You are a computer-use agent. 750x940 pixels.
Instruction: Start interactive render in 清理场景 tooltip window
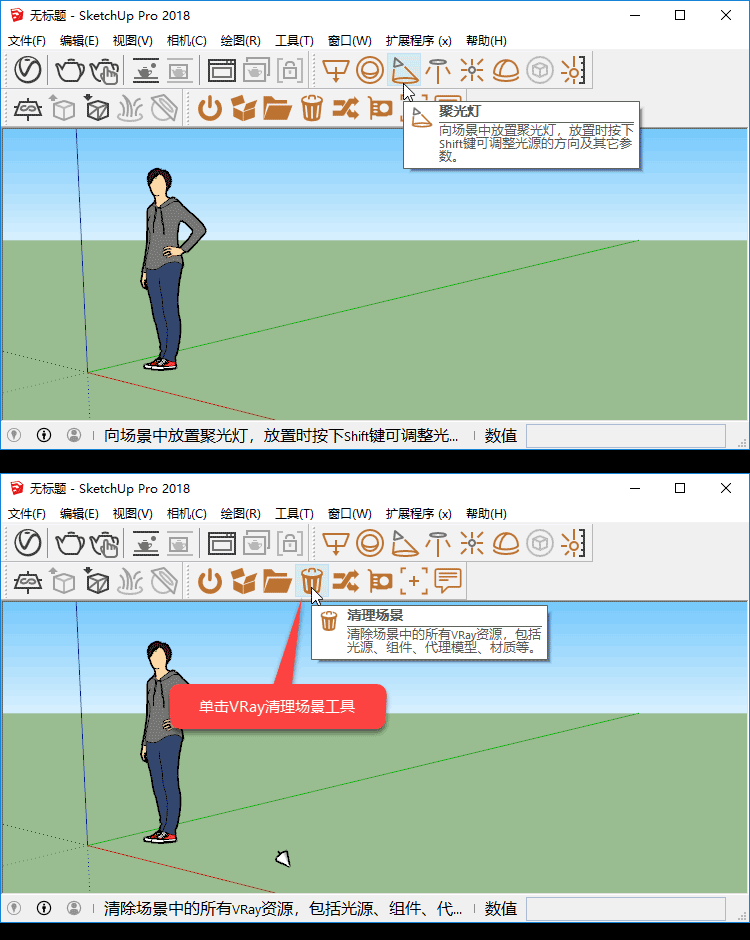105,543
